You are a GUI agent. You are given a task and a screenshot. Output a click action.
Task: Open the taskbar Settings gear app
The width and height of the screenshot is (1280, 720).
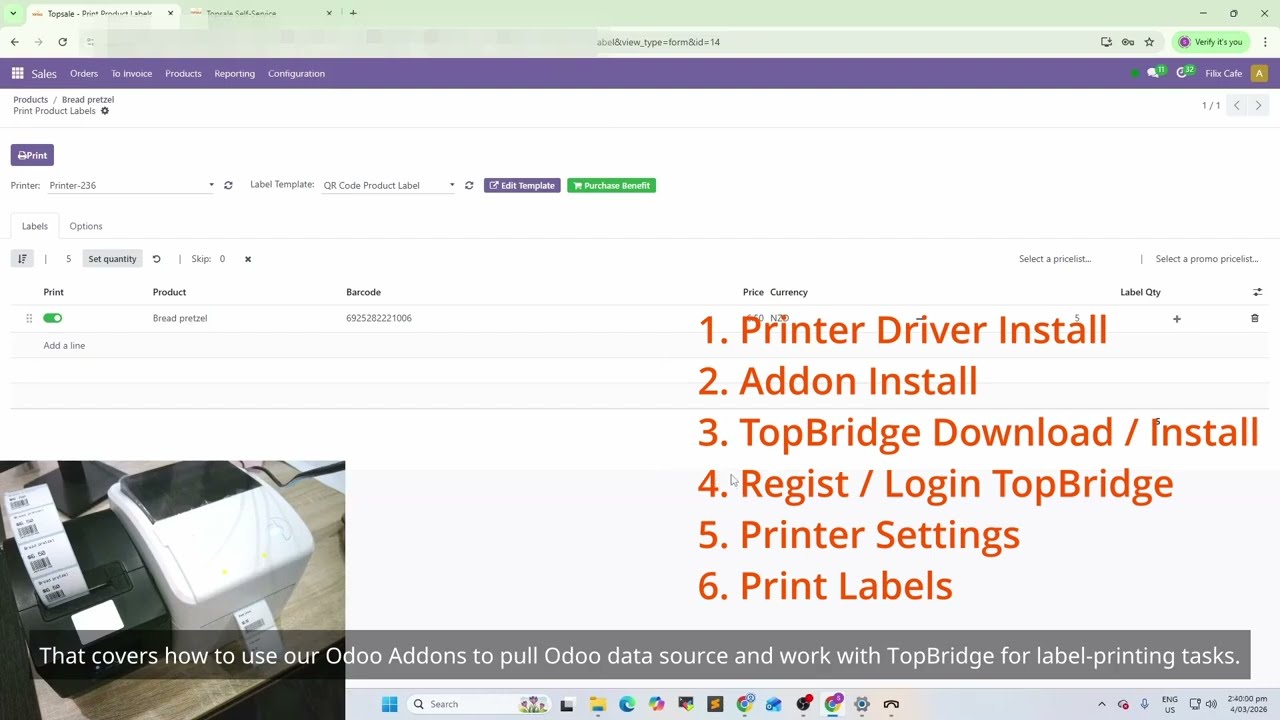click(x=862, y=704)
